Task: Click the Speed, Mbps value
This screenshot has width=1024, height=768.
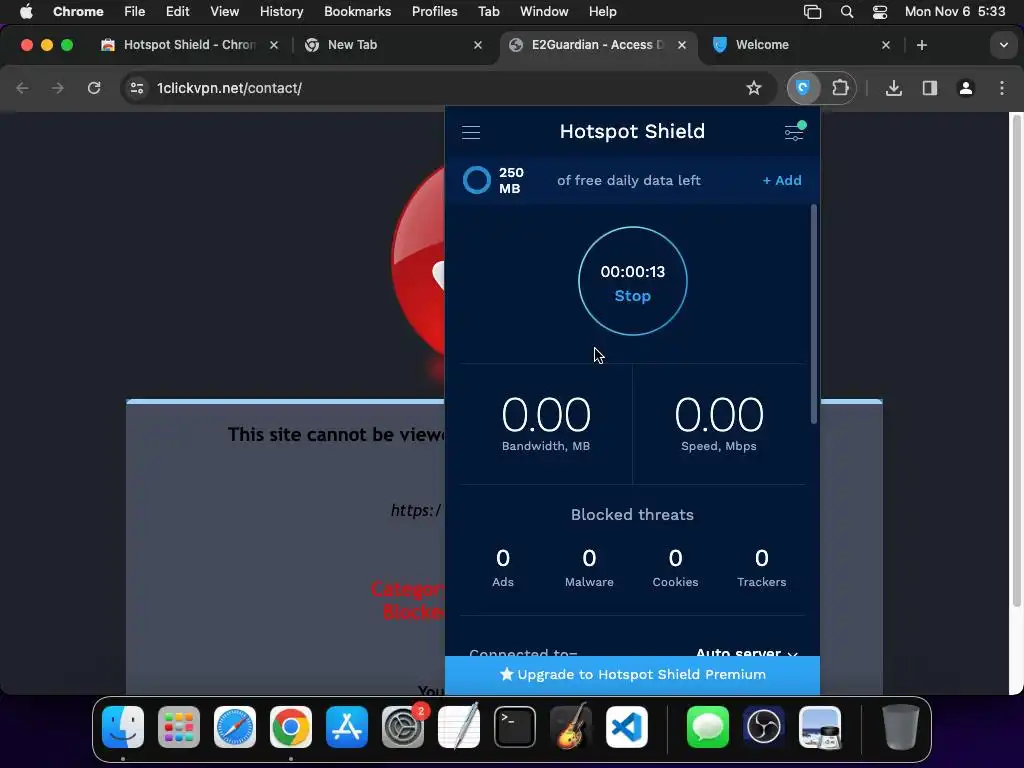Action: pos(718,415)
